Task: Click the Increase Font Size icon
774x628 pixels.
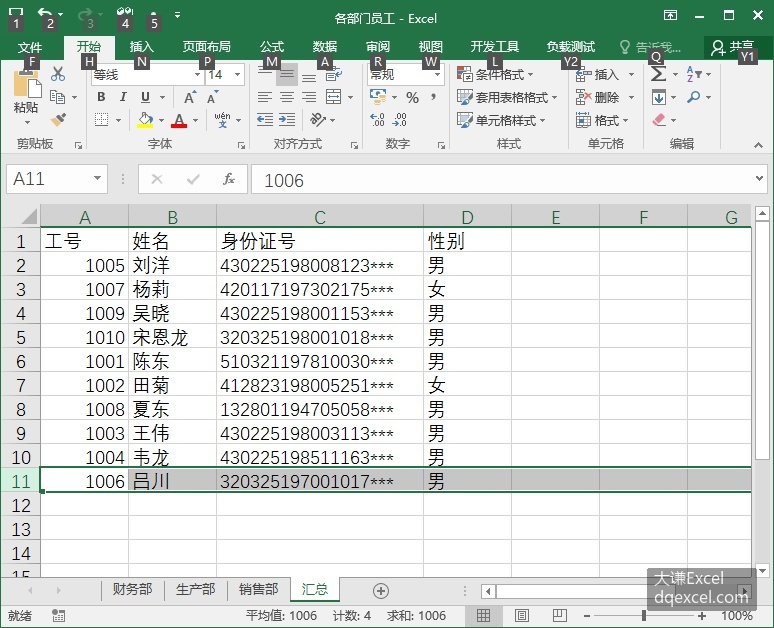Action: tap(190, 97)
